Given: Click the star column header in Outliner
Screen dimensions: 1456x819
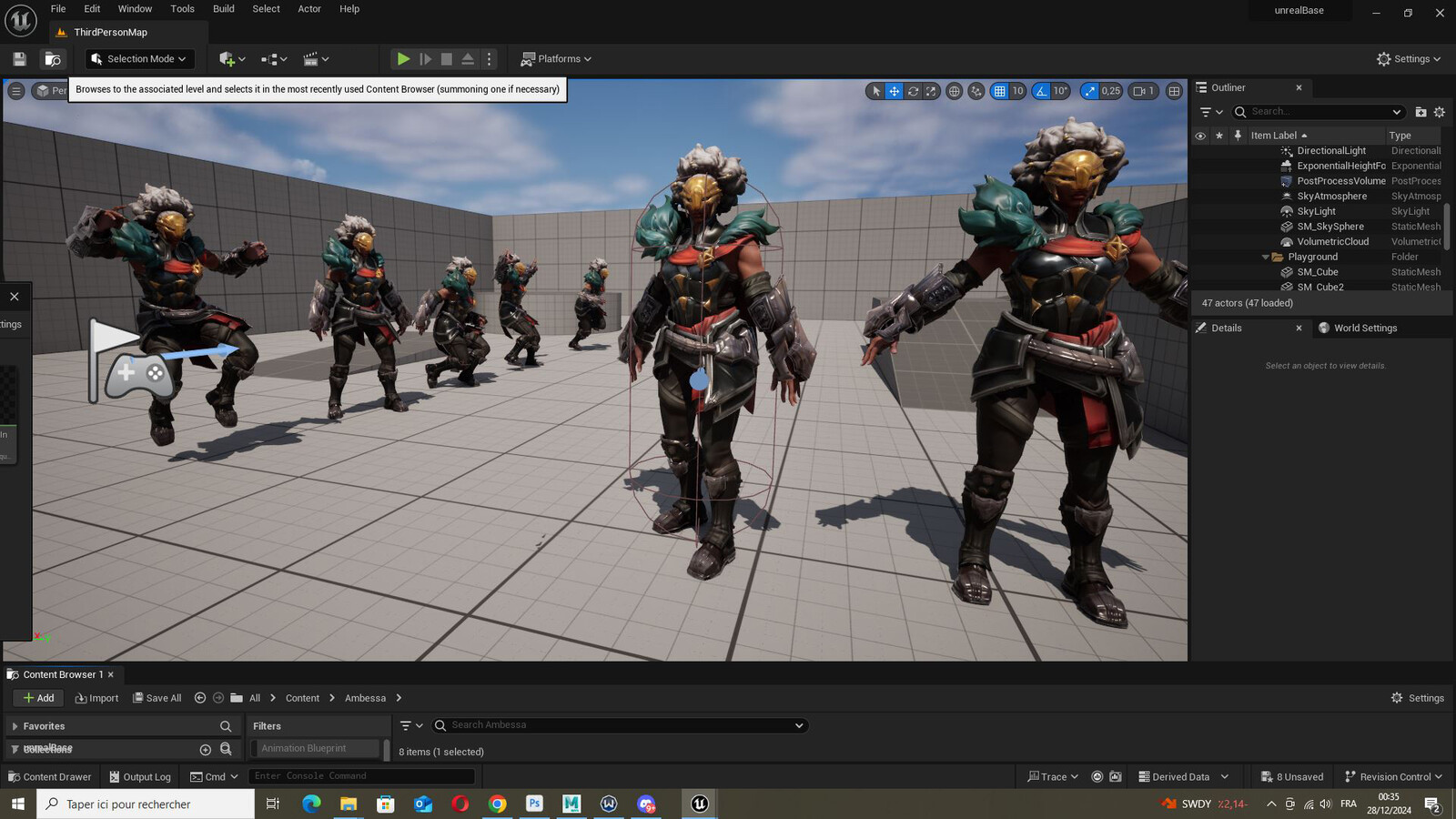Looking at the screenshot, I should pyautogui.click(x=1219, y=136).
